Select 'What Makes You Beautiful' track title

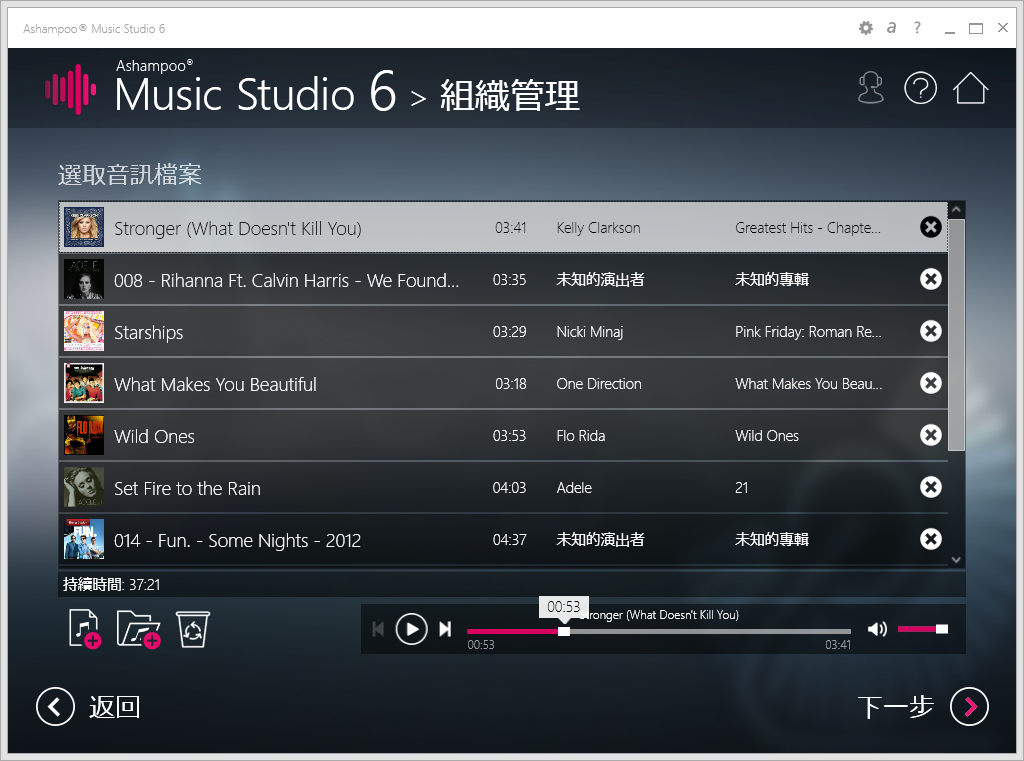click(216, 384)
